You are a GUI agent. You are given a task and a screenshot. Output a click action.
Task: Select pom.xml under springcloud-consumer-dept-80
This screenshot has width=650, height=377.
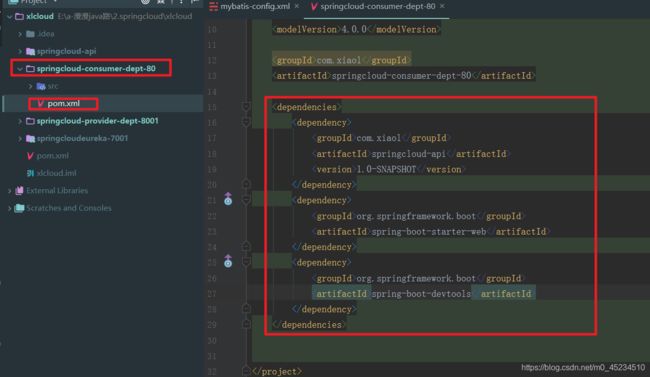point(63,104)
